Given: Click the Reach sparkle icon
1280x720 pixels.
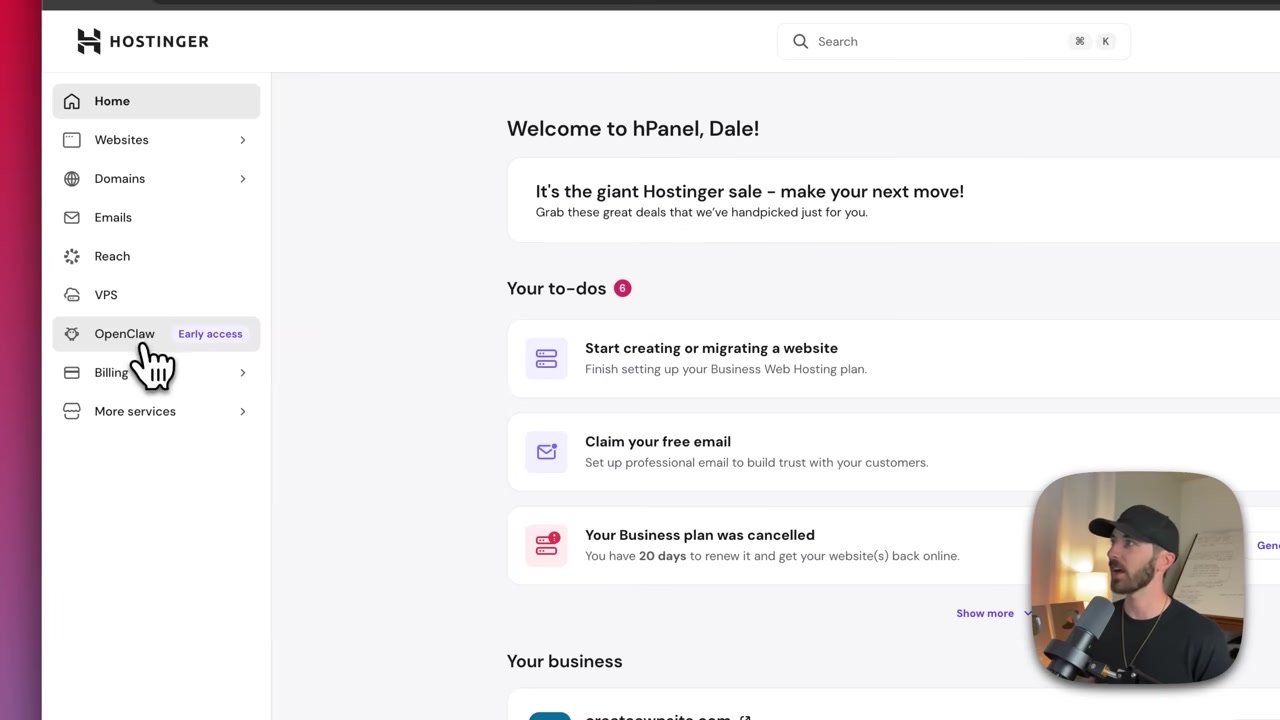Looking at the screenshot, I should (x=72, y=256).
